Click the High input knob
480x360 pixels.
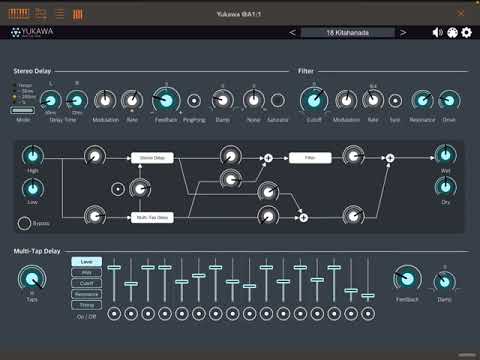click(33, 156)
